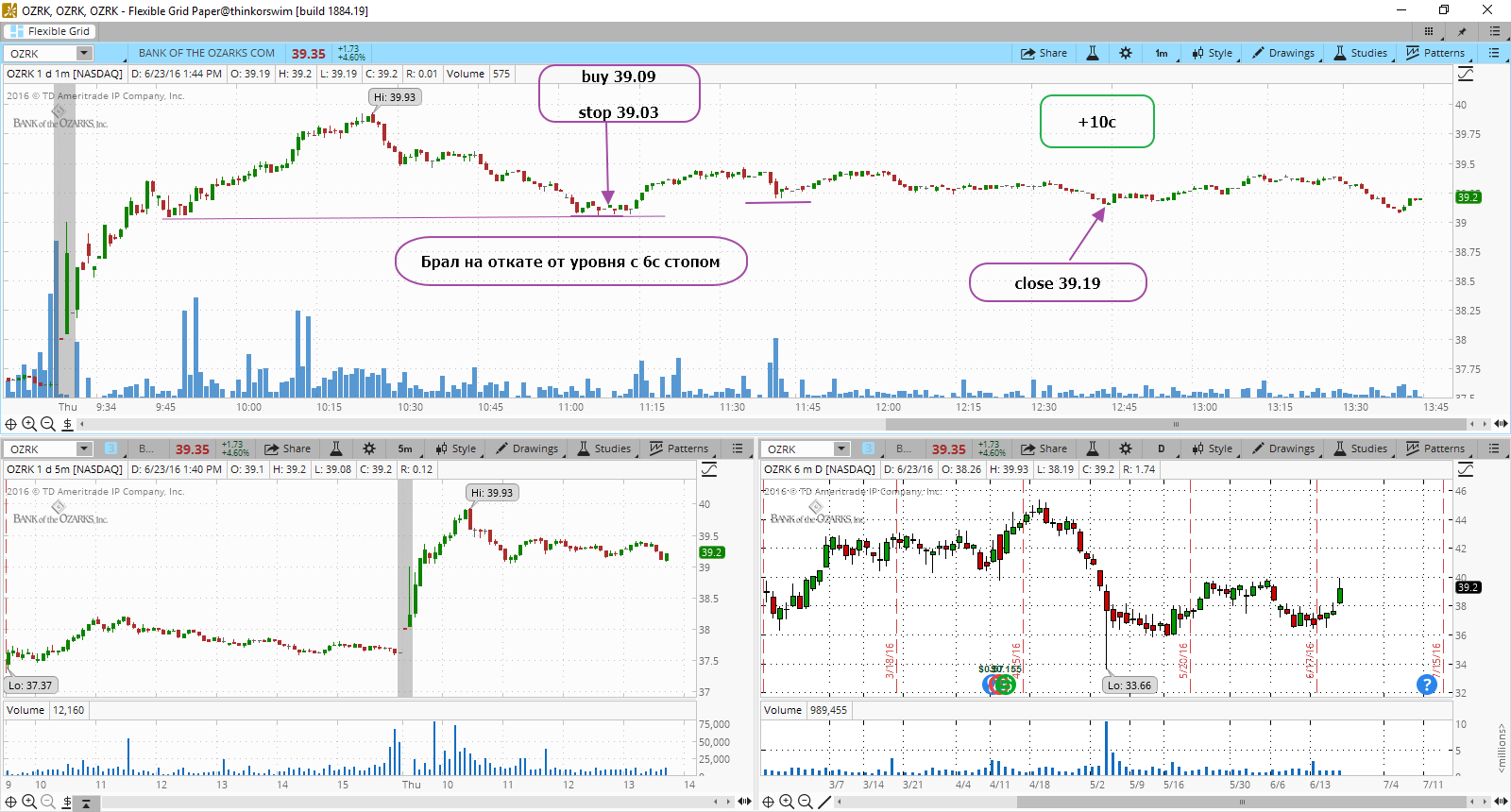Viewport: 1511px width, 812px height.
Task: Open flask (OnDemand/backtest) icon in top chart toolbar
Action: 1093,53
